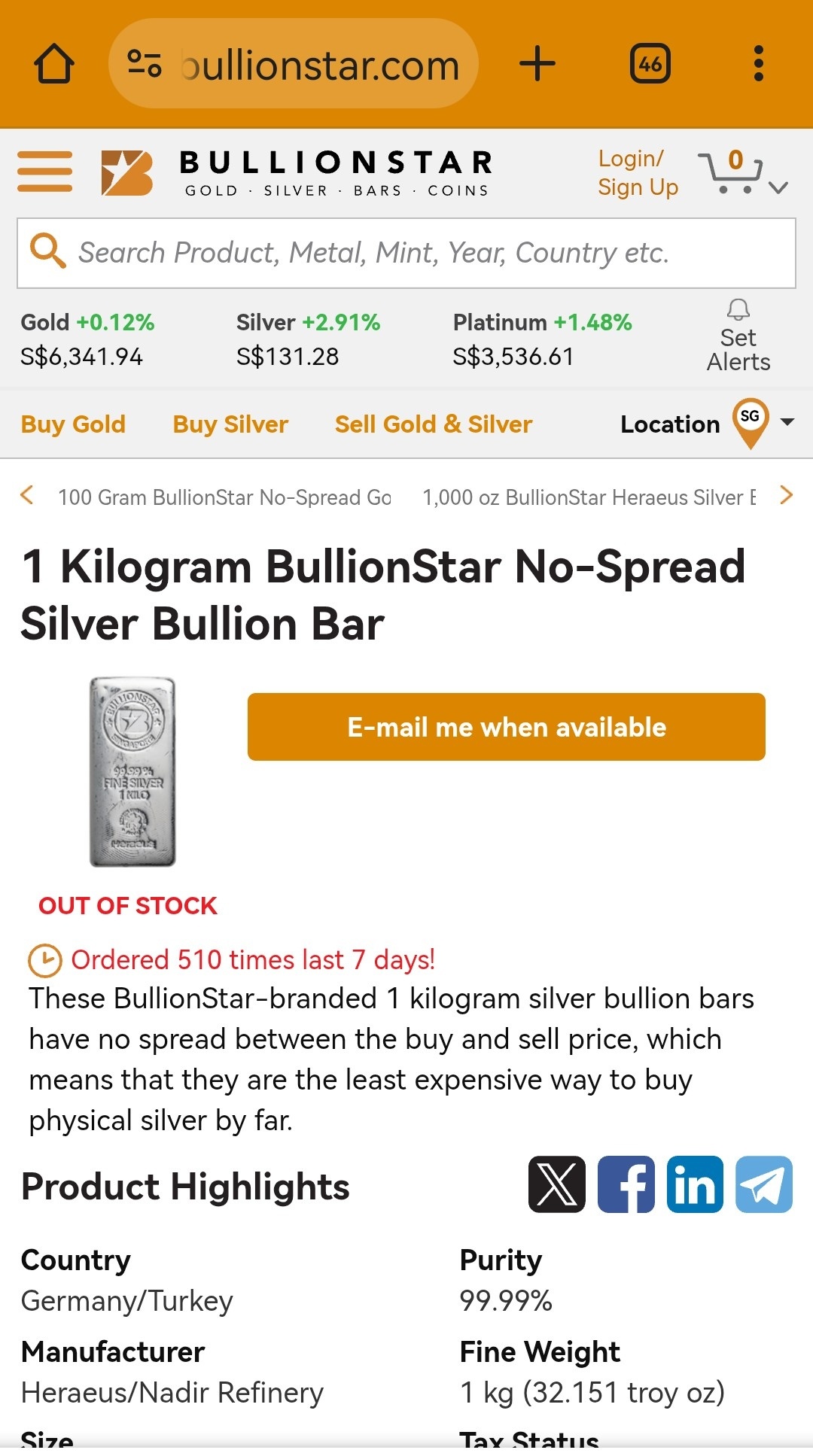Click E-mail me when available

pyautogui.click(x=507, y=727)
